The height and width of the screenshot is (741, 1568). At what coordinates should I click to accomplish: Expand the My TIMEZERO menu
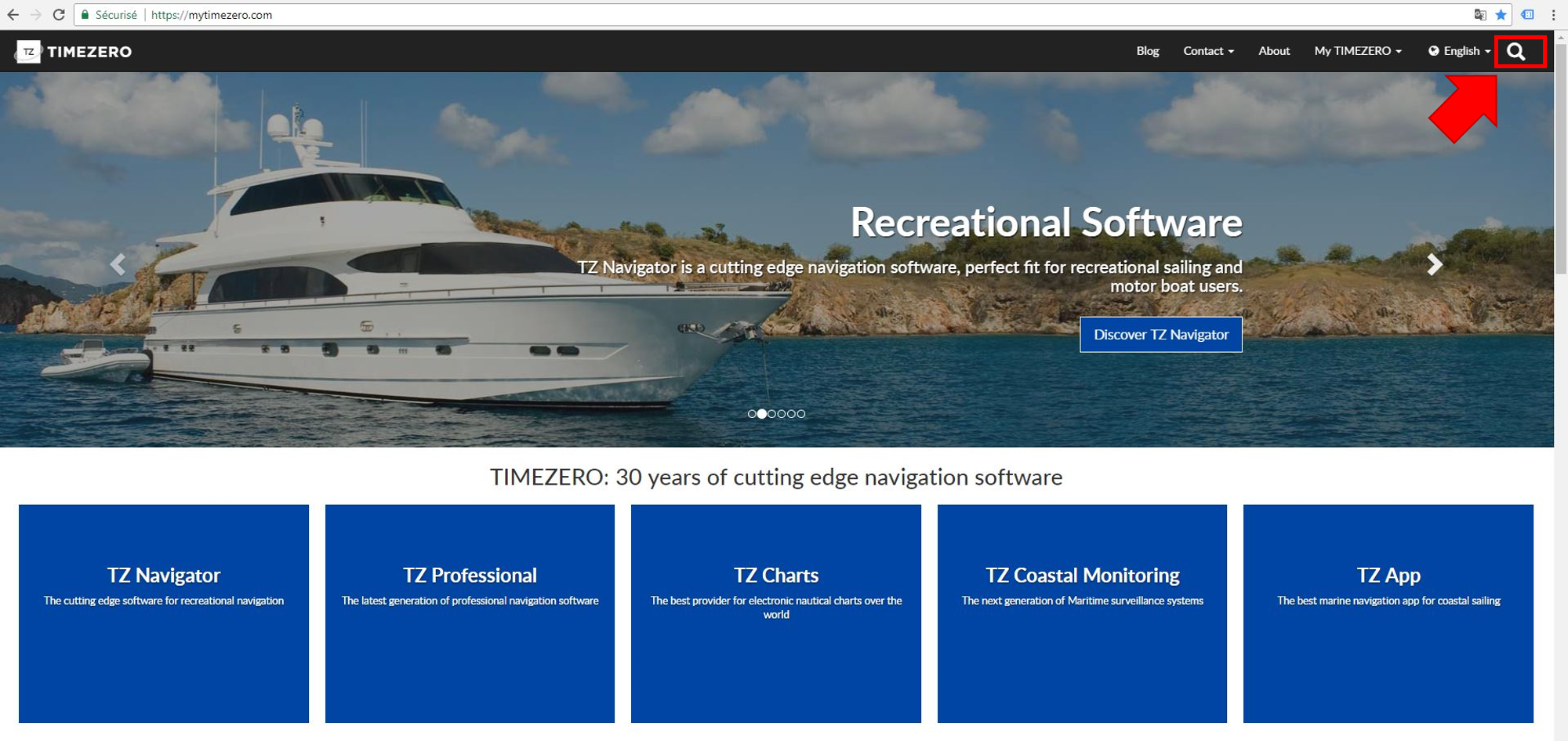pyautogui.click(x=1356, y=51)
